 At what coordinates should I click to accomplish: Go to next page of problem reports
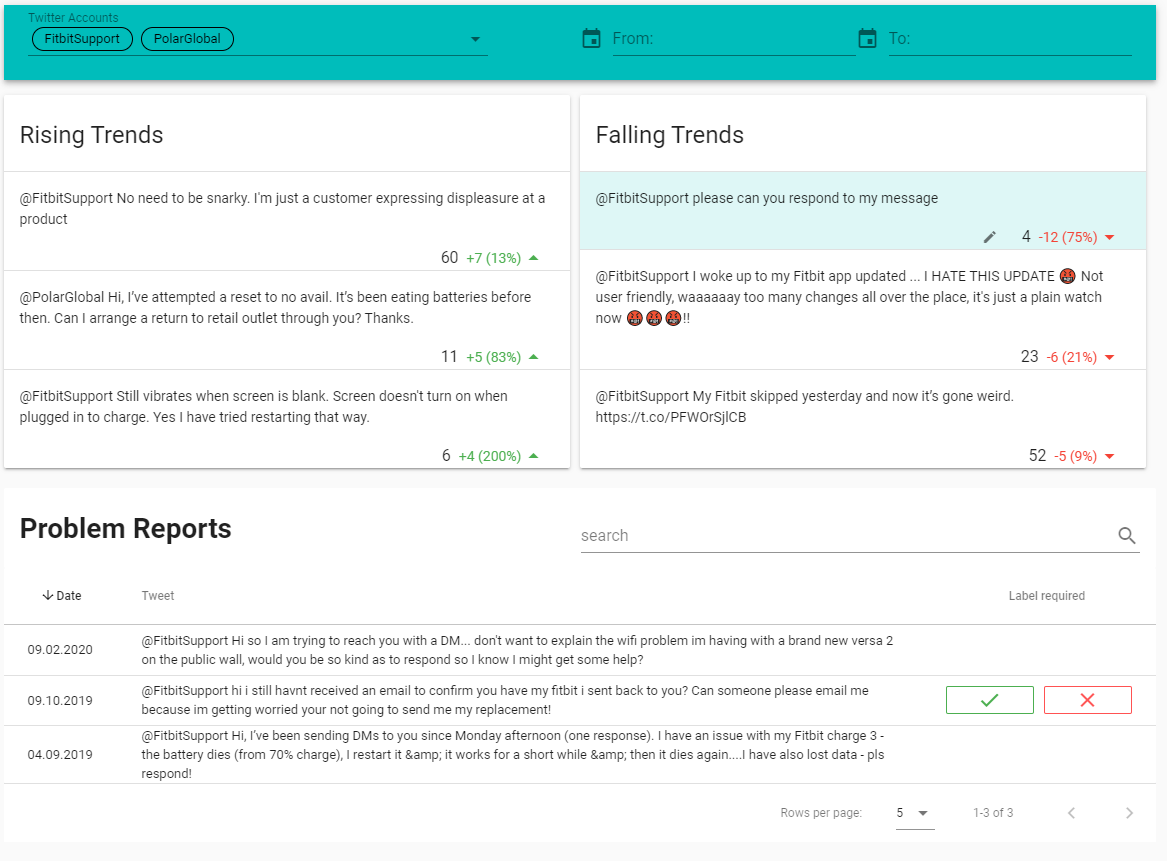click(1129, 813)
